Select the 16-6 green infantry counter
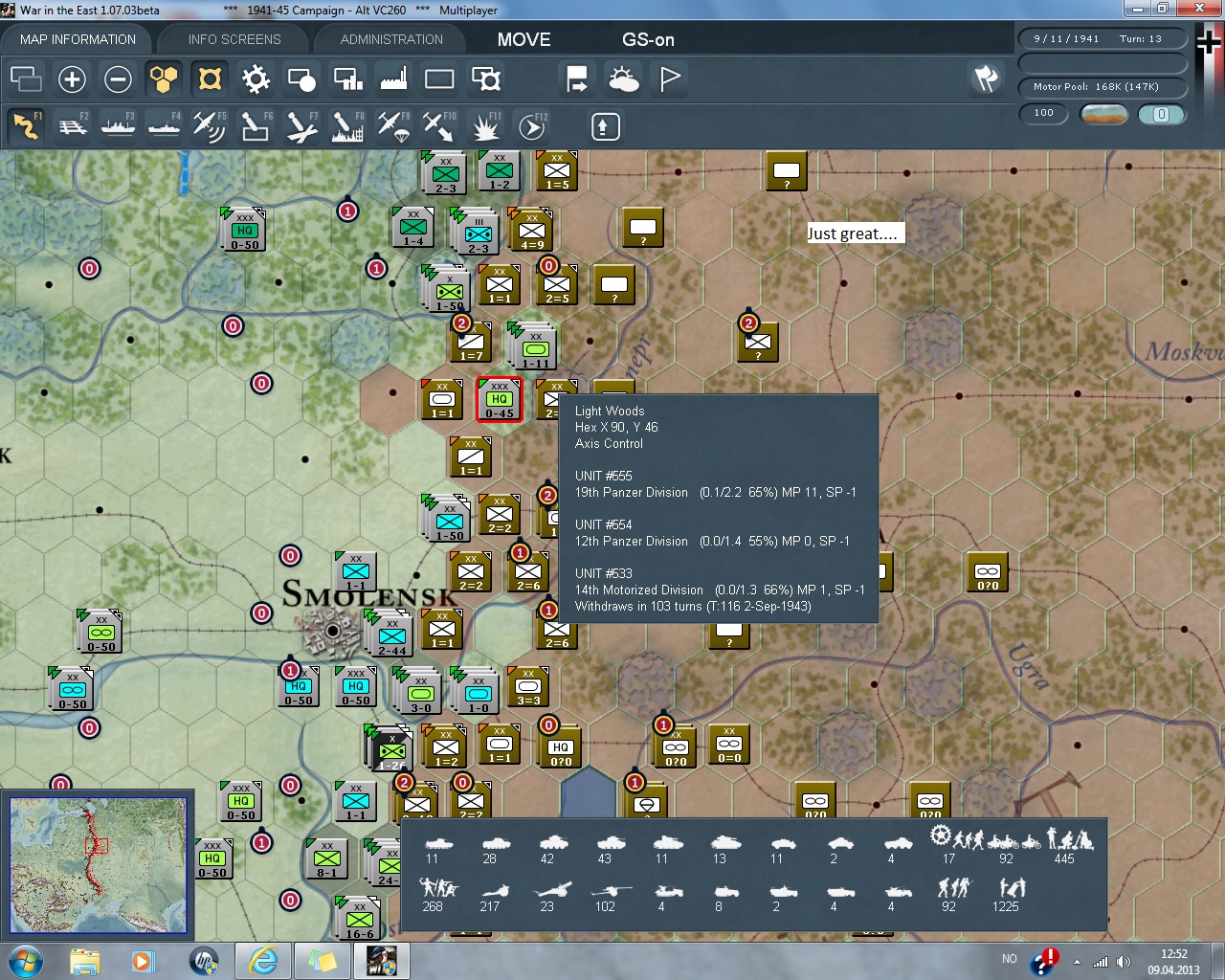Screen dimensions: 1225x980 point(360,919)
